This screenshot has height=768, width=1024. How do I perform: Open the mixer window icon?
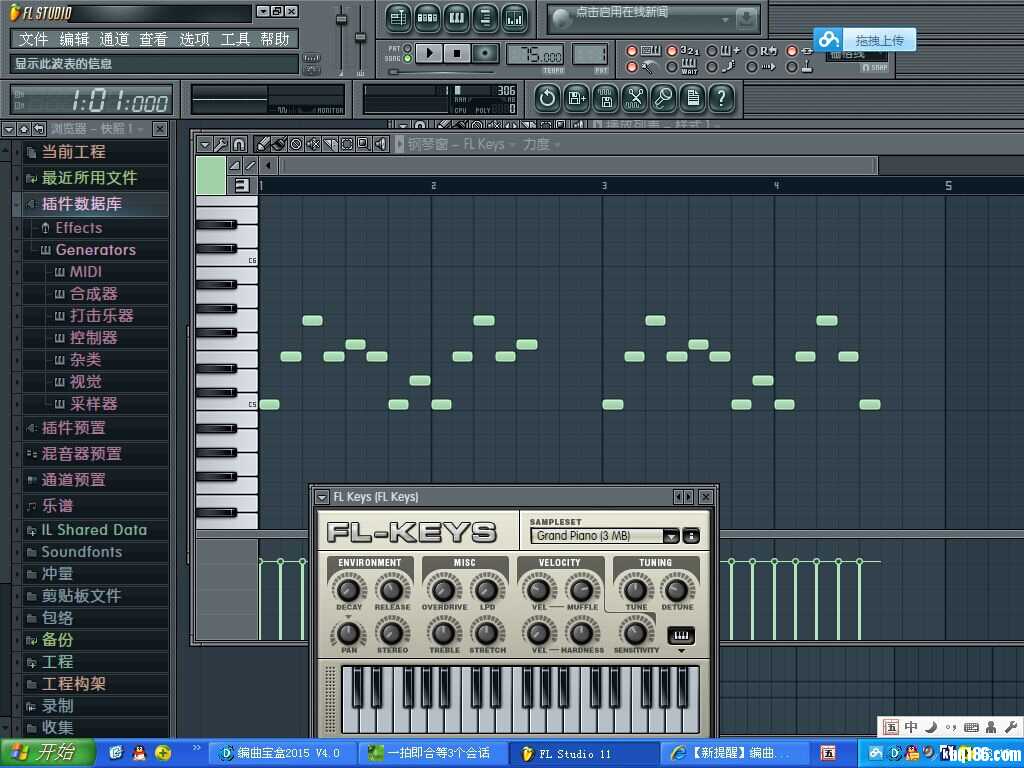point(515,17)
